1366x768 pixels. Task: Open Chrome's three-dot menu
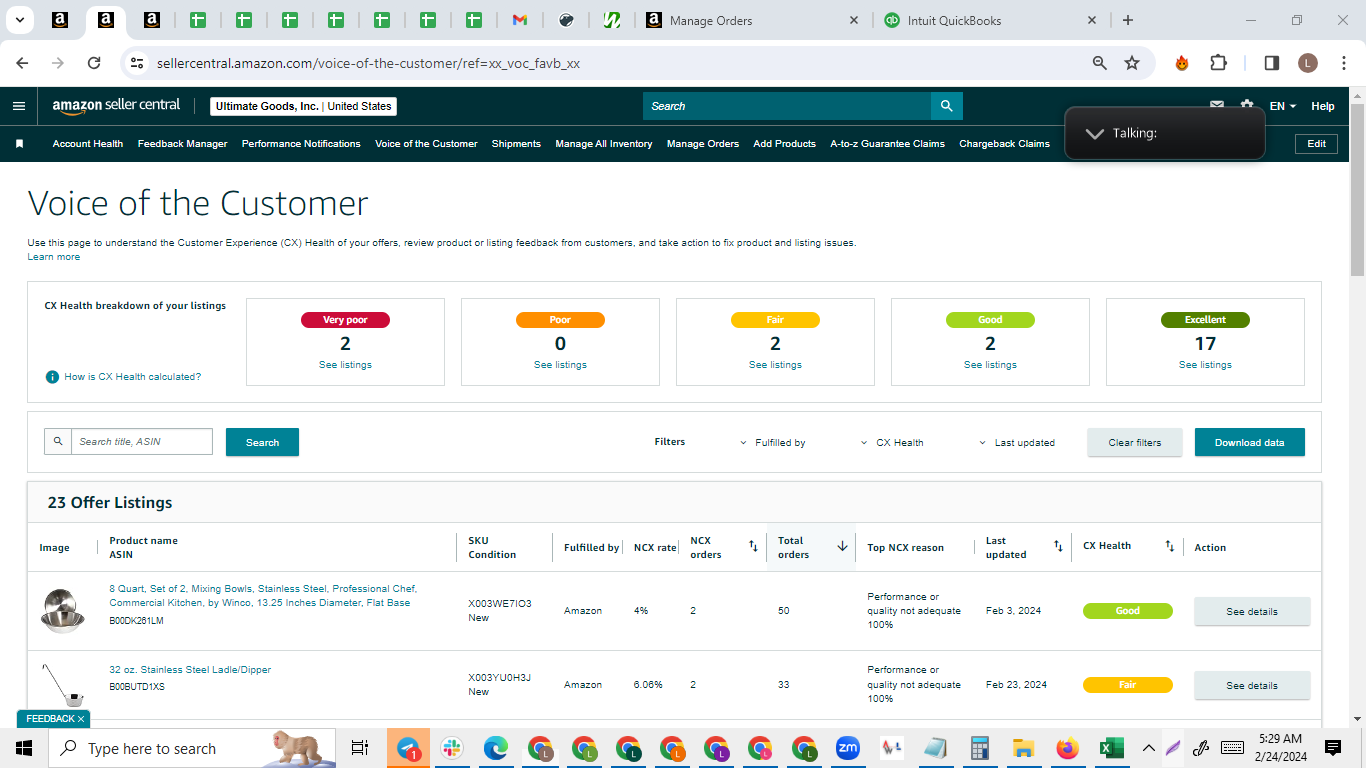point(1343,63)
